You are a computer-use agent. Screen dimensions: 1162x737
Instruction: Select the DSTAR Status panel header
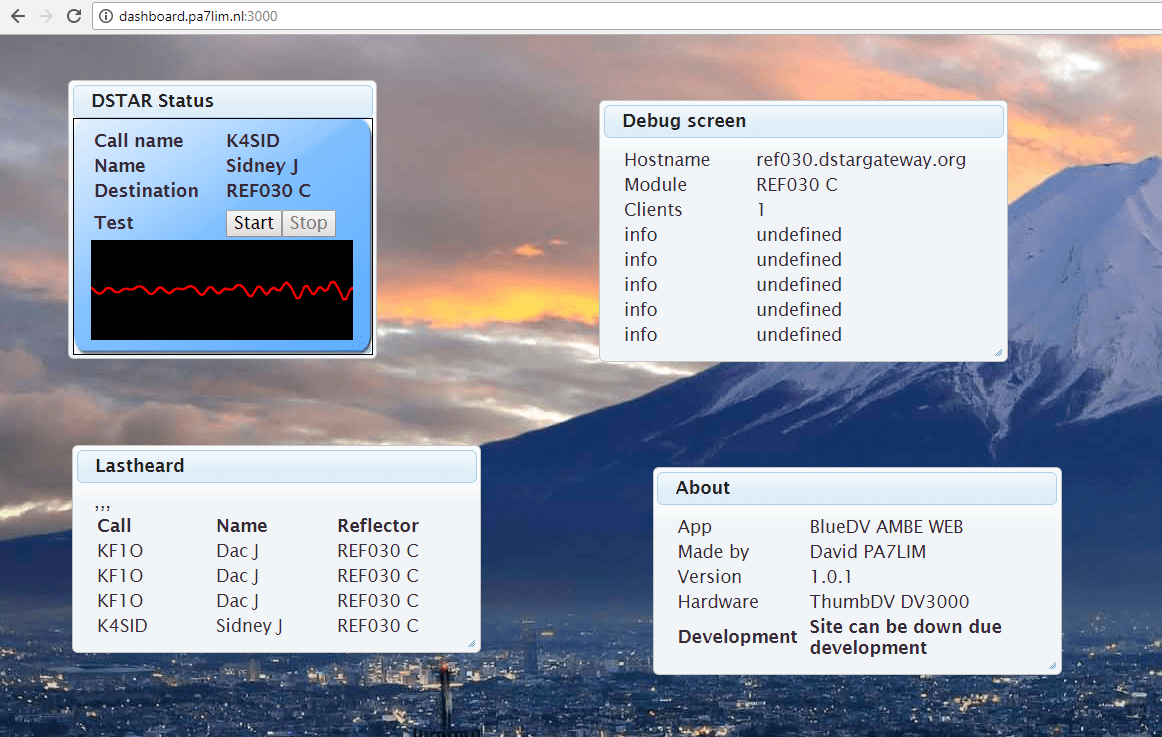point(222,101)
